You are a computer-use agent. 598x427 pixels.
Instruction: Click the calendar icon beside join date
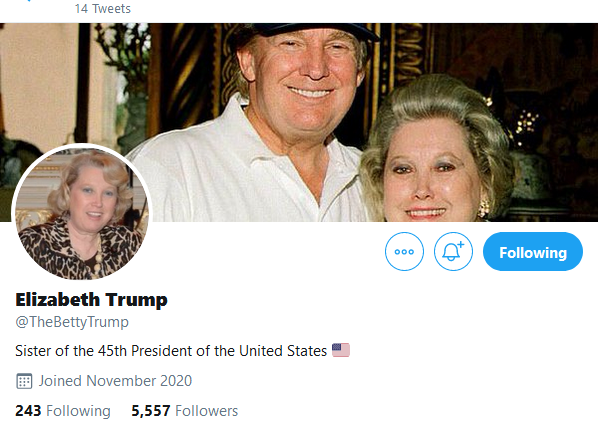(24, 381)
